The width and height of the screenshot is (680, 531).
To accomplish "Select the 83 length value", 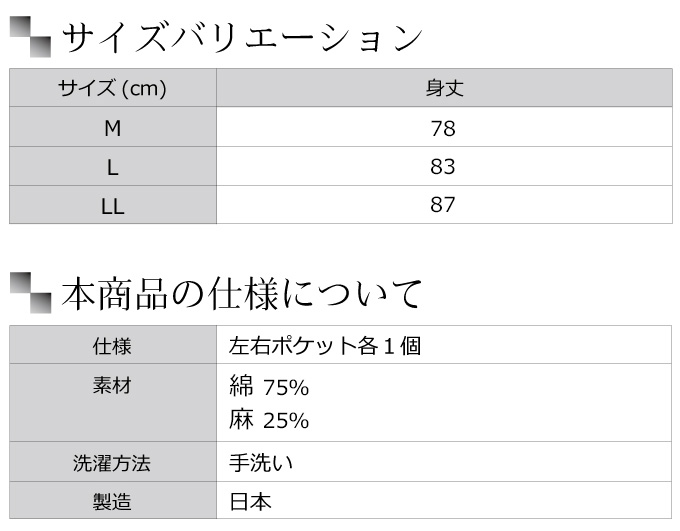I will tap(443, 167).
